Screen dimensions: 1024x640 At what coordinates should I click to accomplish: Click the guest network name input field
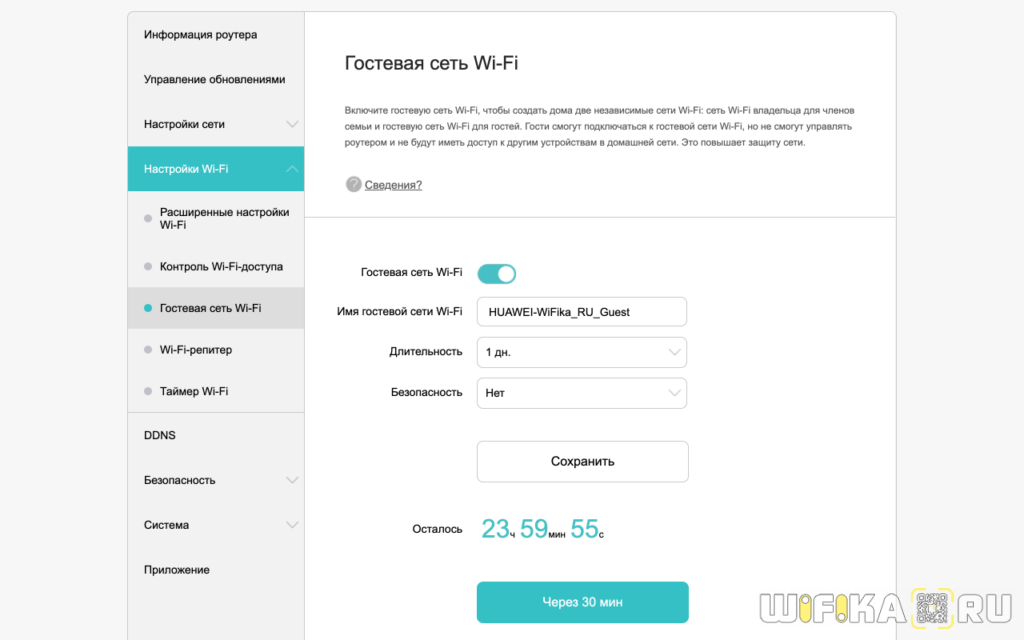(x=581, y=312)
